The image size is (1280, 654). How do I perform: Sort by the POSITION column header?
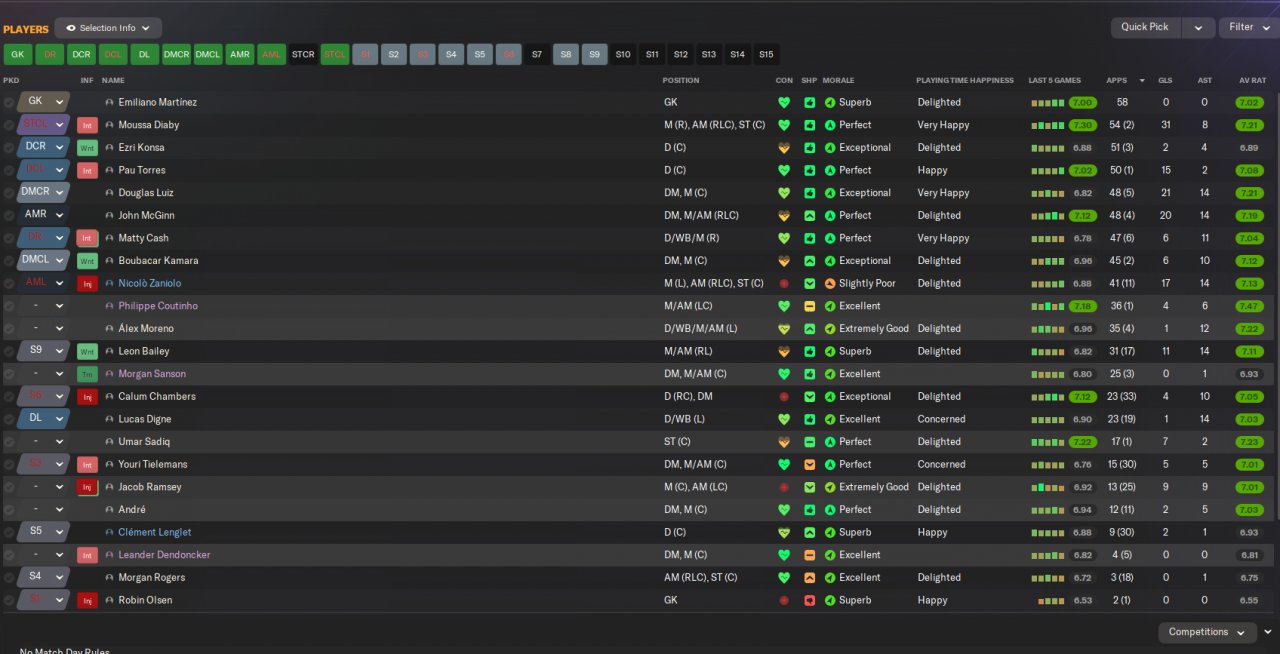680,80
